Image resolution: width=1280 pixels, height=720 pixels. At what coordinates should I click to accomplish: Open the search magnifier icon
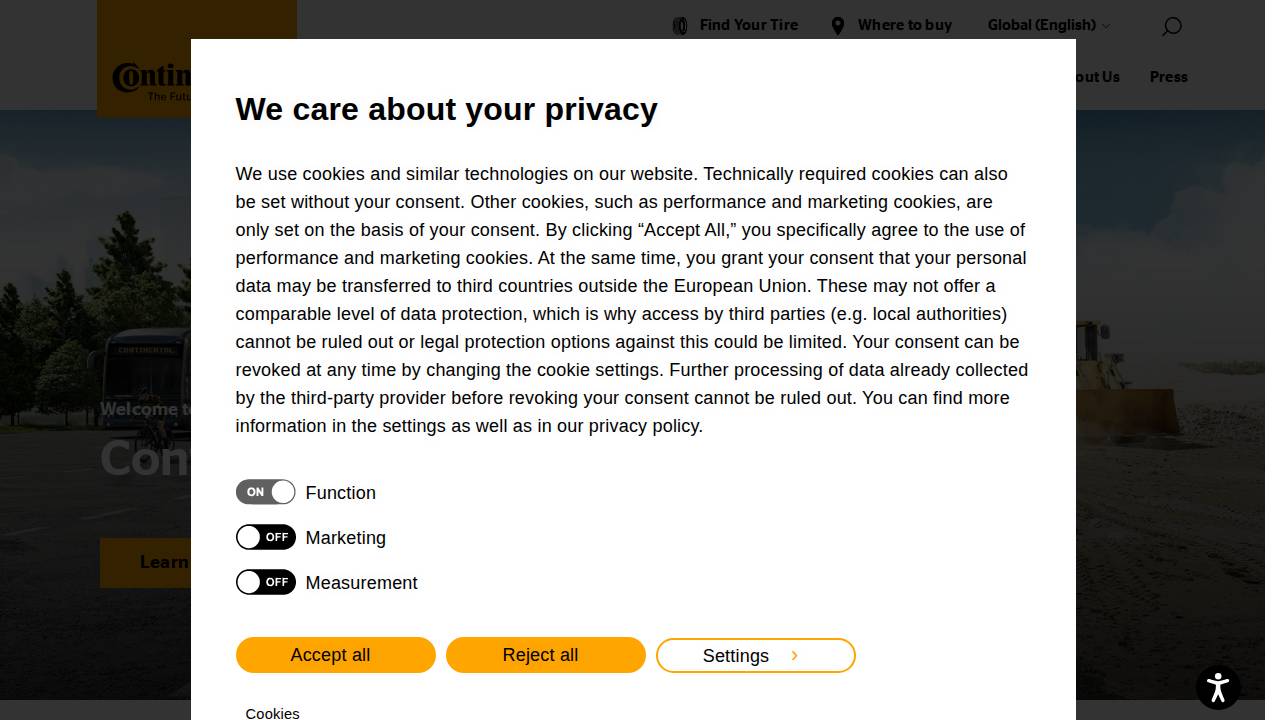click(1170, 27)
